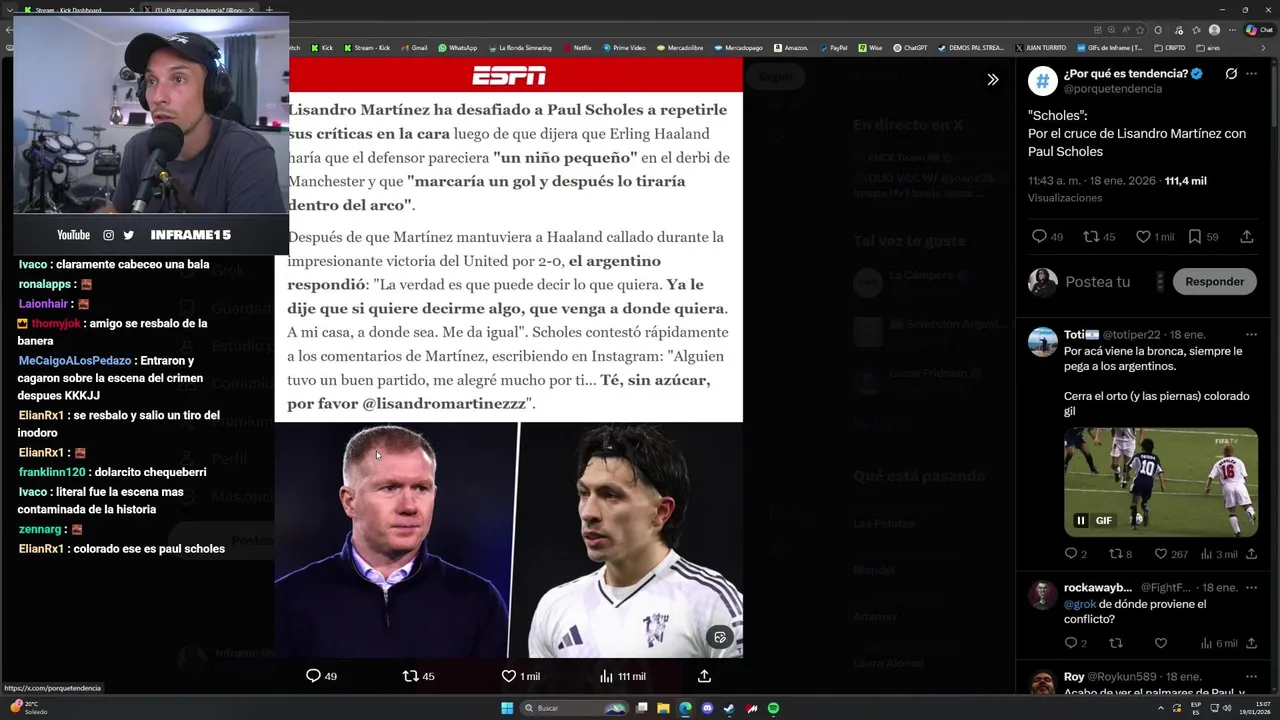This screenshot has height=720, width=1280.
Task: Click the reply count icon below the photo
Action: coord(313,676)
